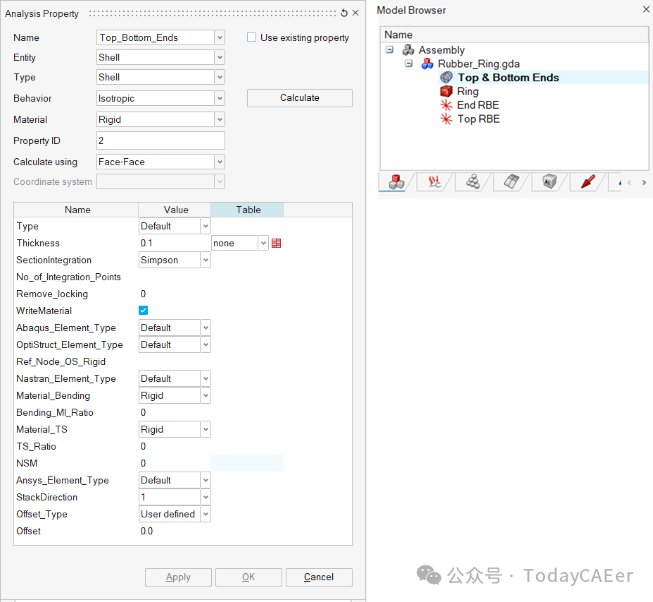Viewport: 653px width, 602px height.
Task: Collapse the Assembly tree node
Action: point(389,50)
